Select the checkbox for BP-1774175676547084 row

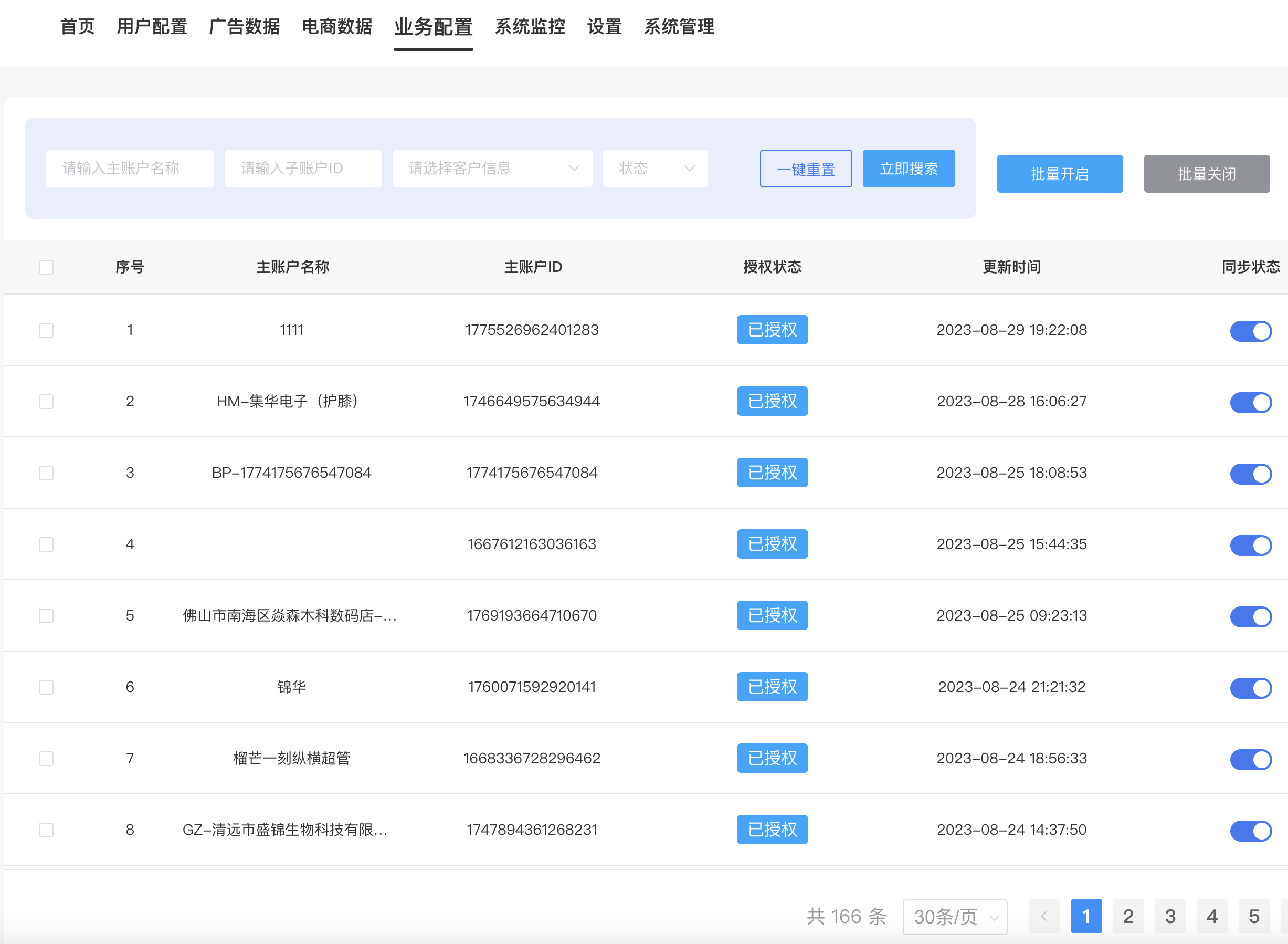pyautogui.click(x=46, y=473)
